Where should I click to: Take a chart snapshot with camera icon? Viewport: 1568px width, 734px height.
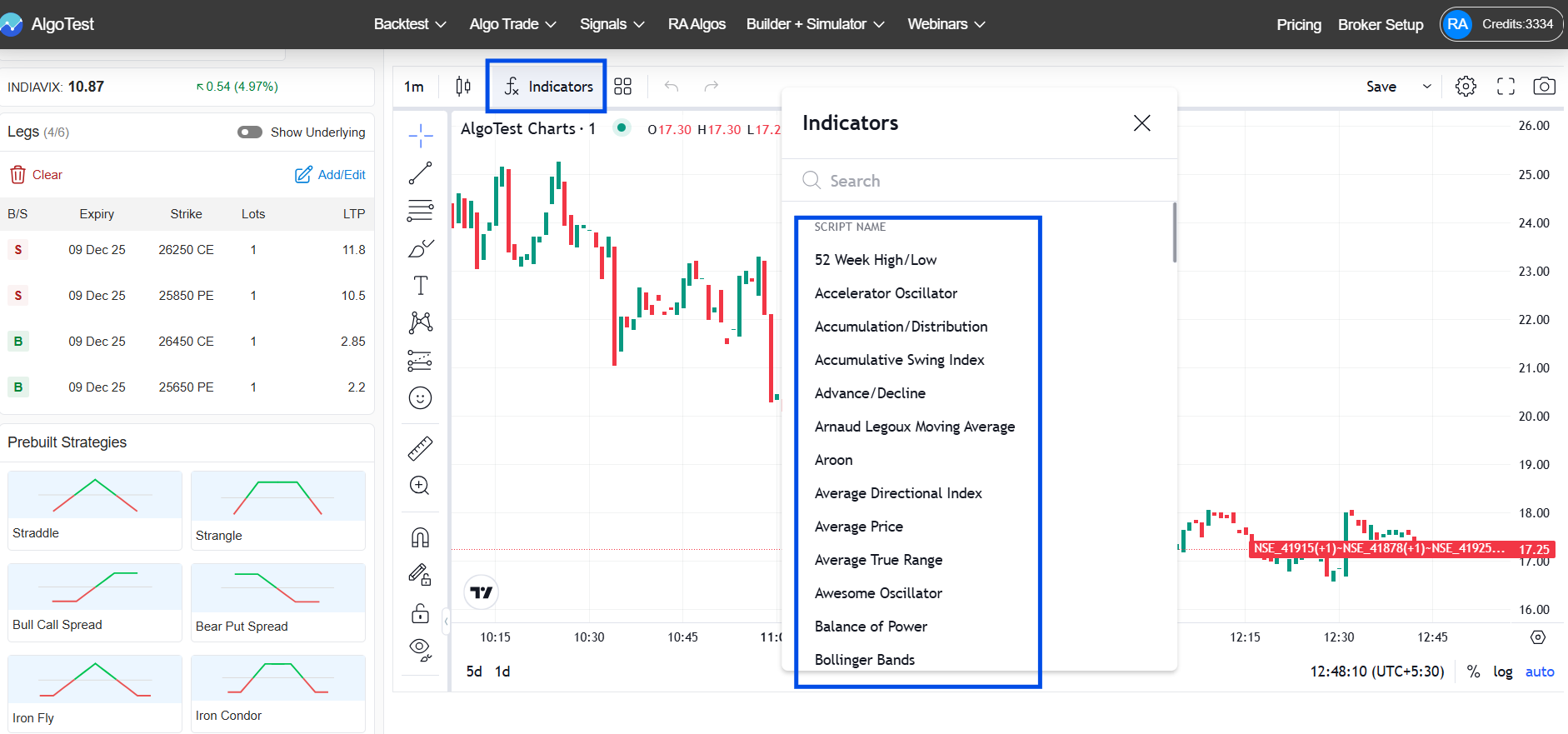click(x=1544, y=87)
